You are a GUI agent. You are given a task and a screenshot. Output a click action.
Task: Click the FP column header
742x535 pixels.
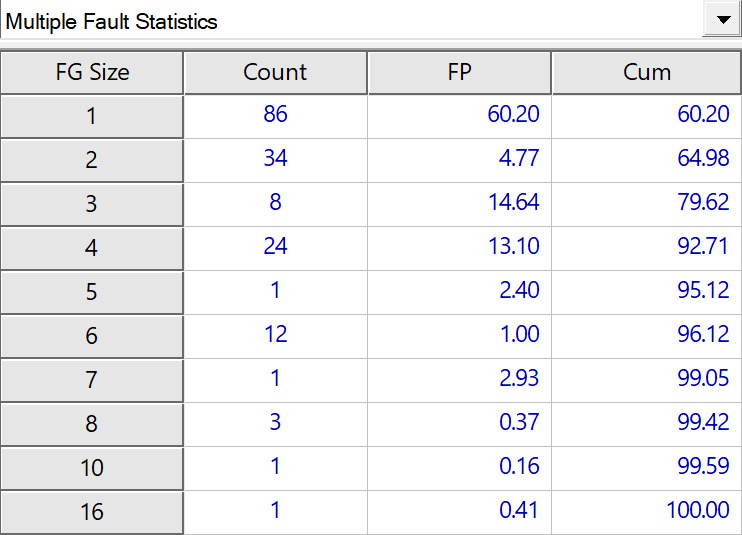pos(459,73)
